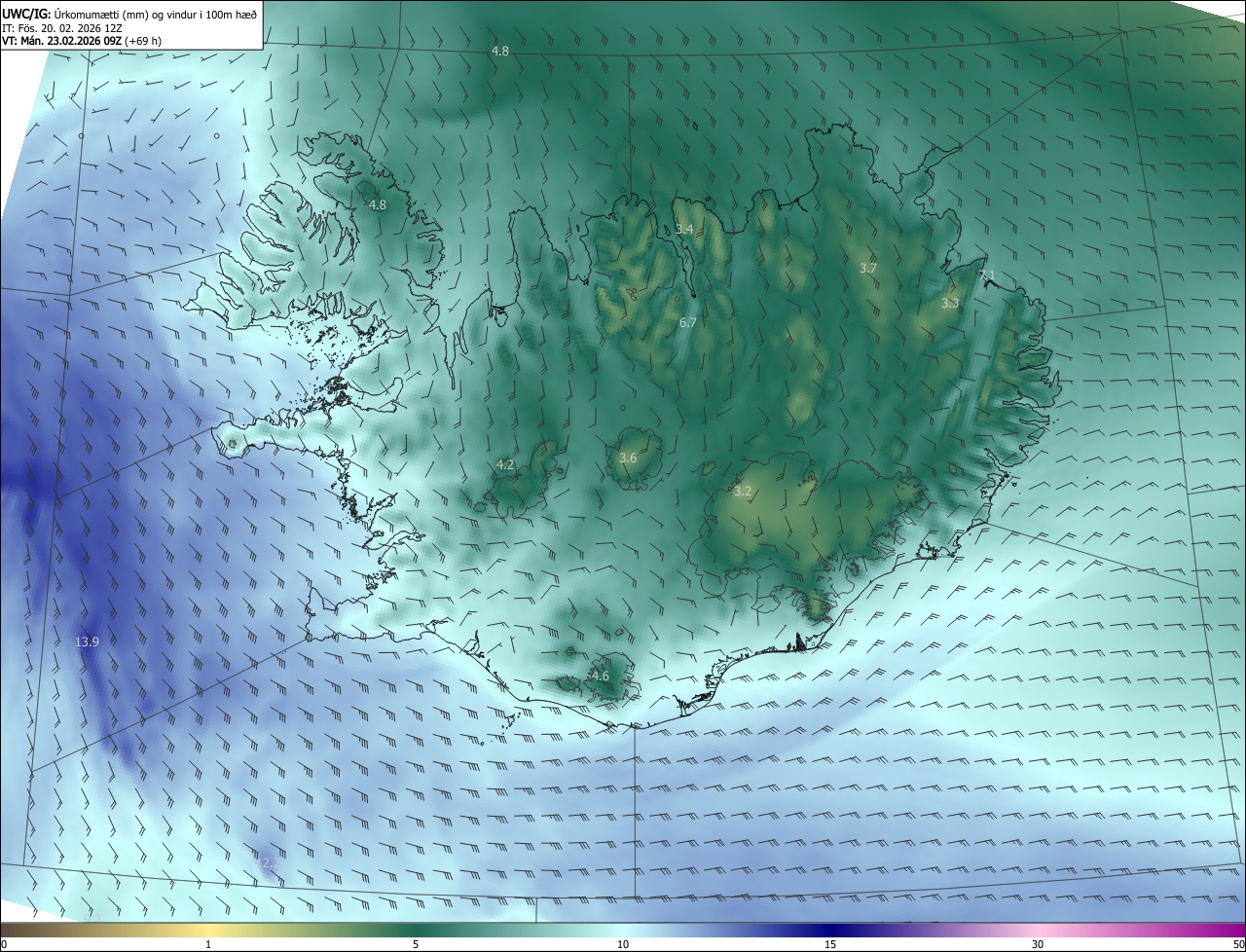Click the "(+69 h)" forecast offset text
Image resolution: width=1246 pixels, height=952 pixels.
pos(143,41)
